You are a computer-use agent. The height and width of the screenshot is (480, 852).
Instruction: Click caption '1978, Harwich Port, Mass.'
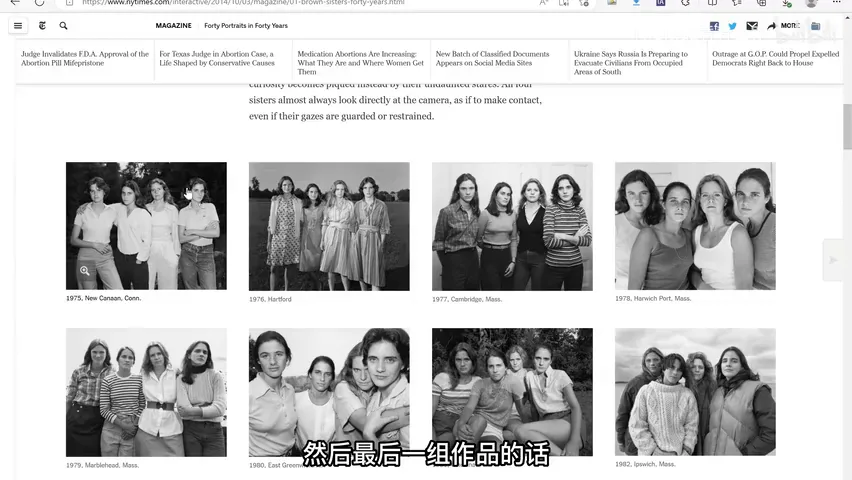tap(653, 298)
